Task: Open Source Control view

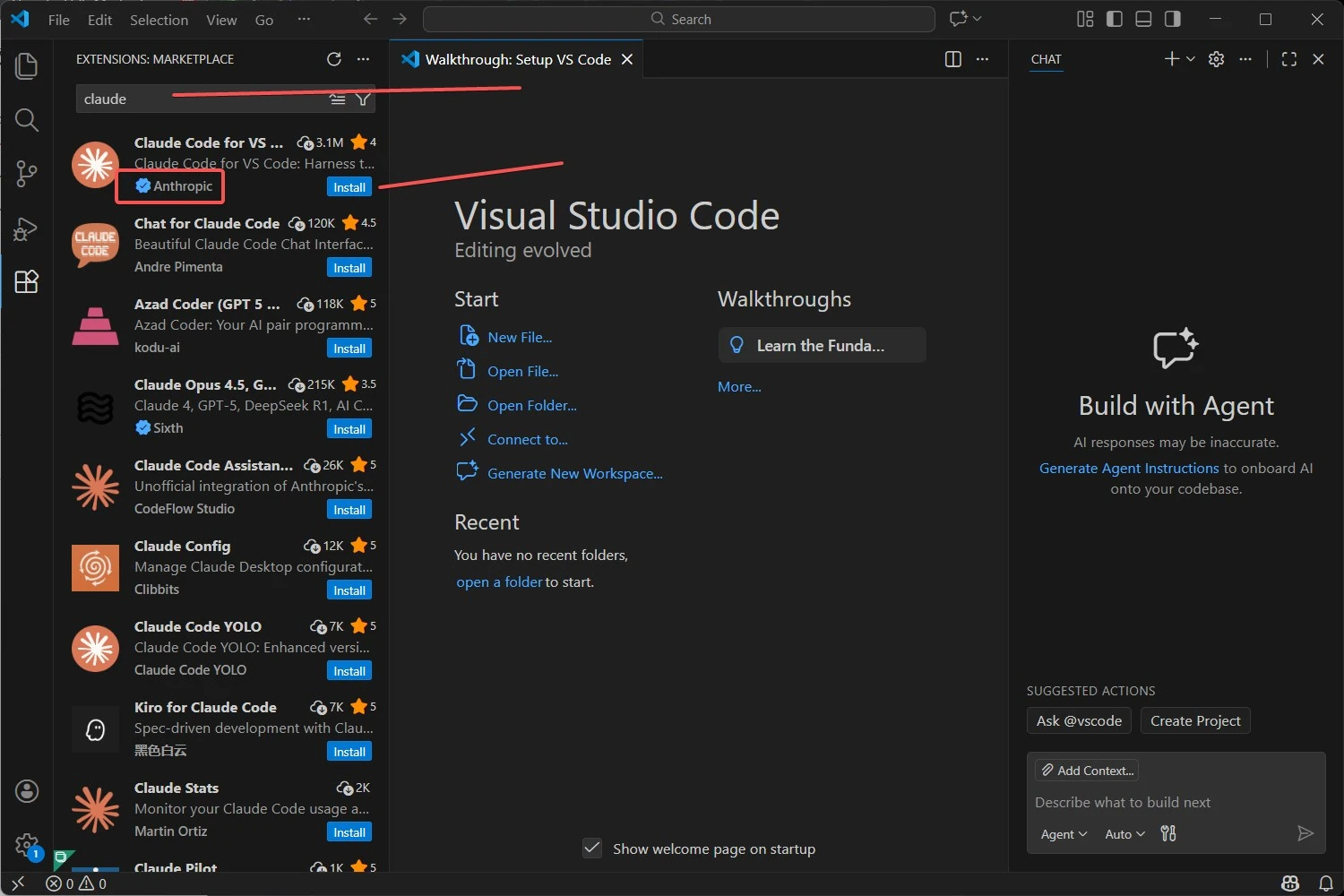Action: pos(27,174)
